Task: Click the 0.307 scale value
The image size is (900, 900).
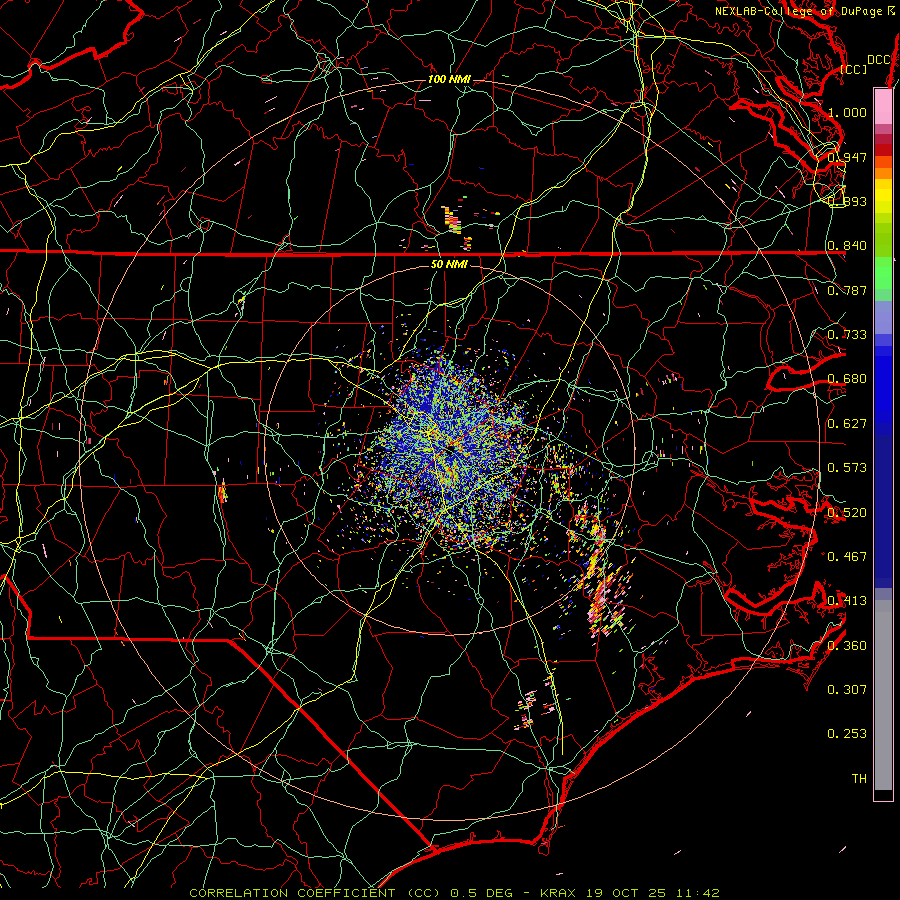Action: (x=847, y=690)
